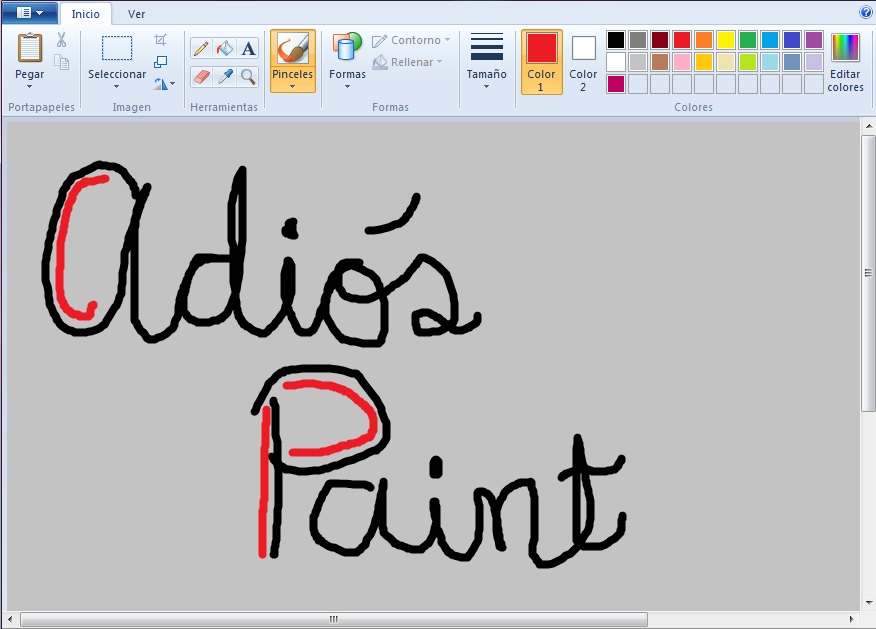This screenshot has width=876, height=629.
Task: Open the Contorno dropdown
Action: 411,40
